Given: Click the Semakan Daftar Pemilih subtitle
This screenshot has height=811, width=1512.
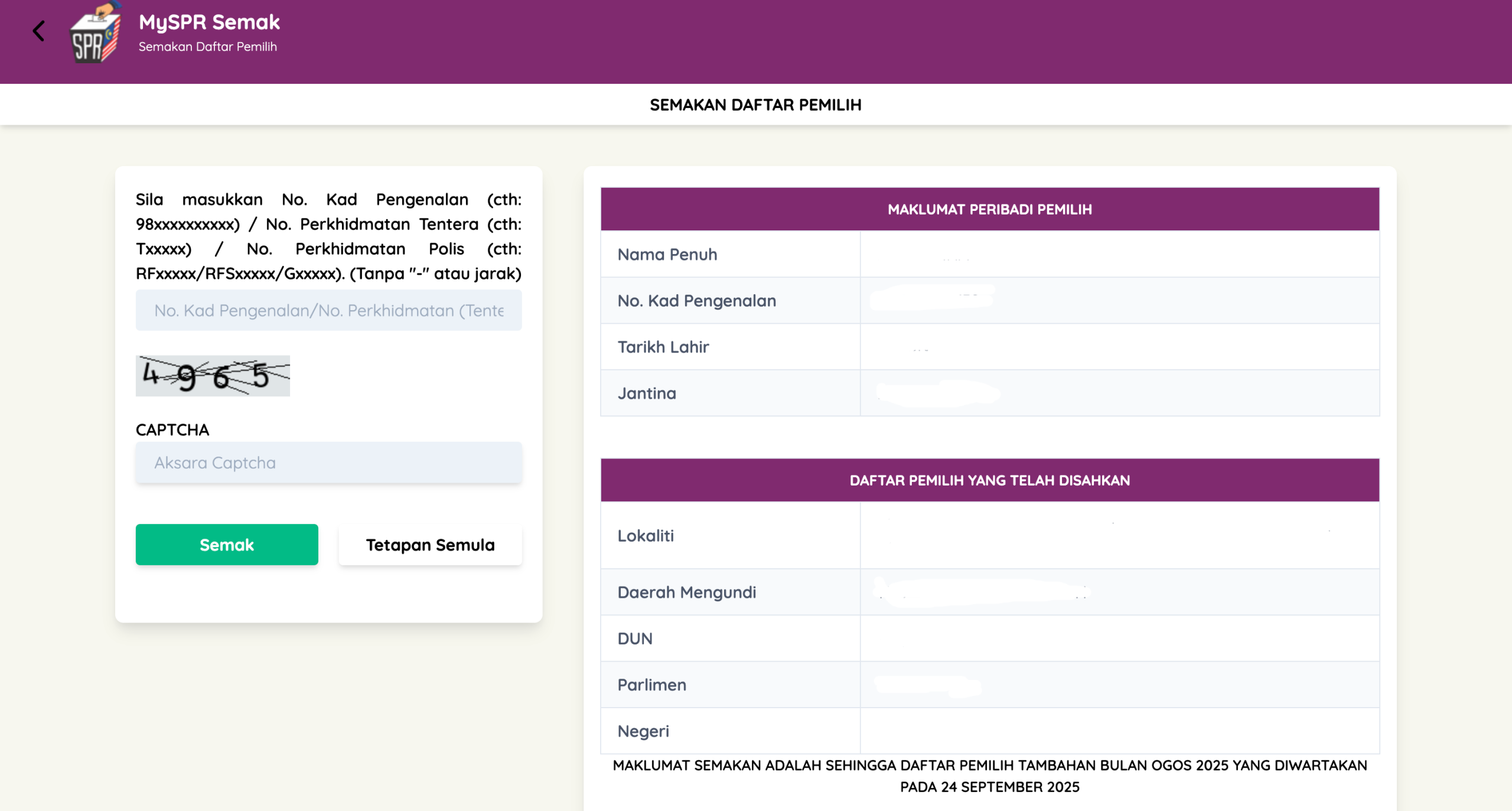Looking at the screenshot, I should 207,47.
